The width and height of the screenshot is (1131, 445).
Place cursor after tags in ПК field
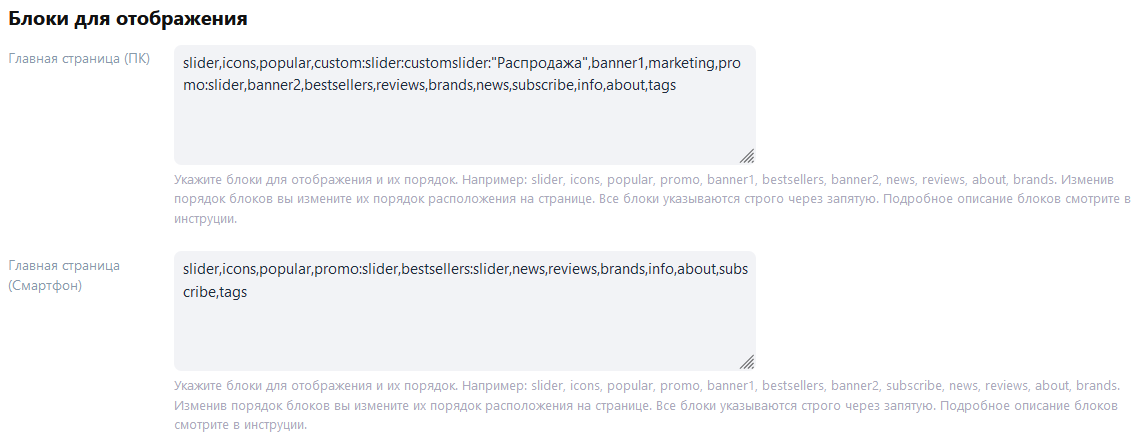click(676, 85)
